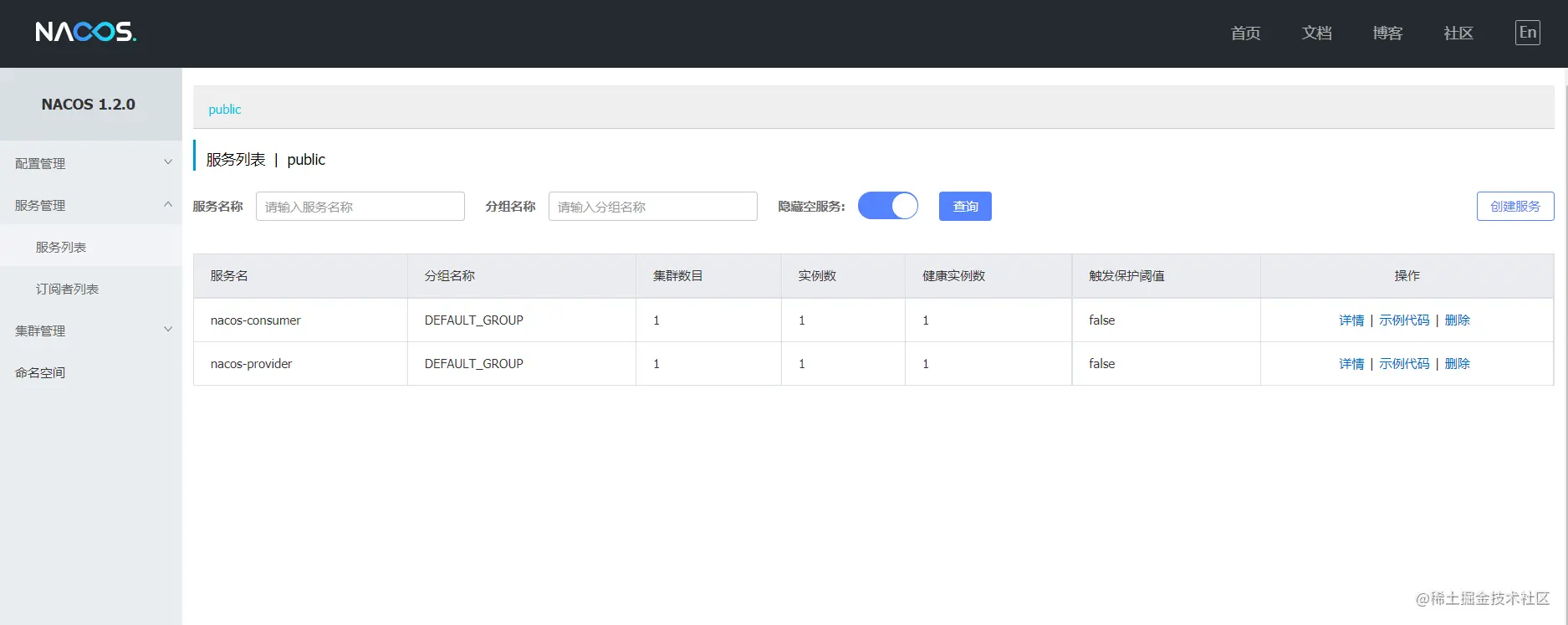Open 文档 in the top navigation

coord(1316,33)
